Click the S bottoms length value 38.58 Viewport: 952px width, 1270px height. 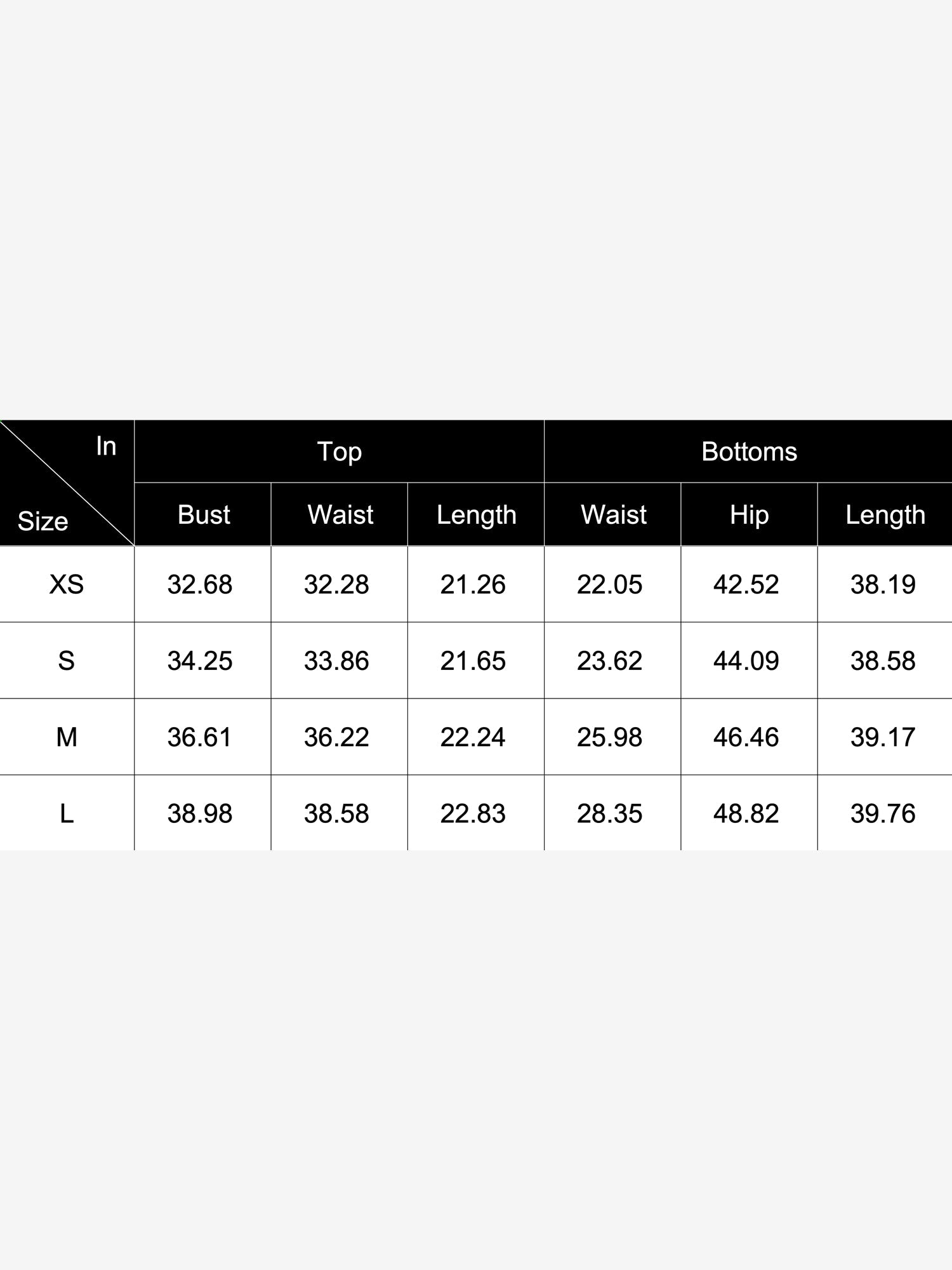pyautogui.click(x=883, y=660)
